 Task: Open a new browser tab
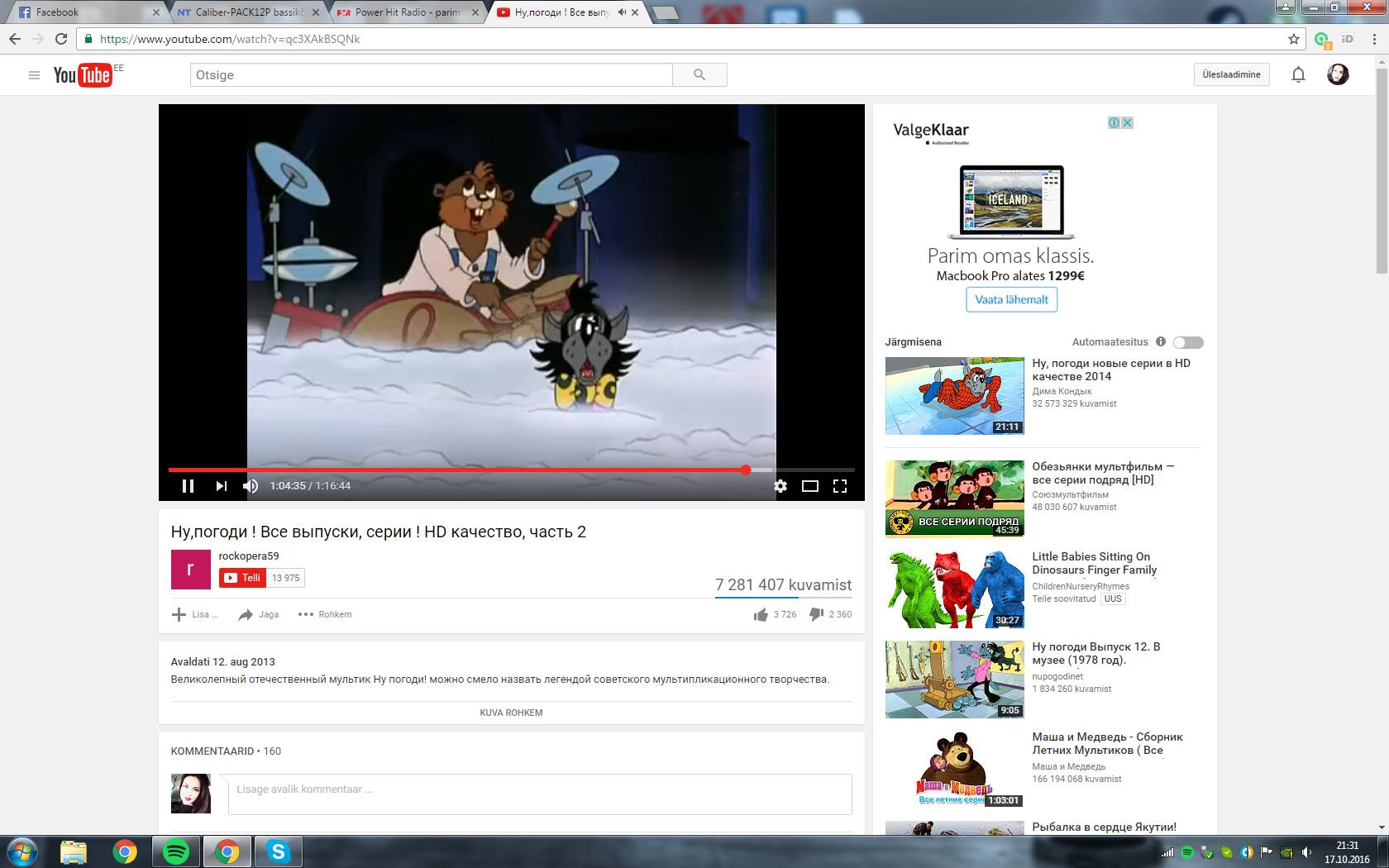665,12
